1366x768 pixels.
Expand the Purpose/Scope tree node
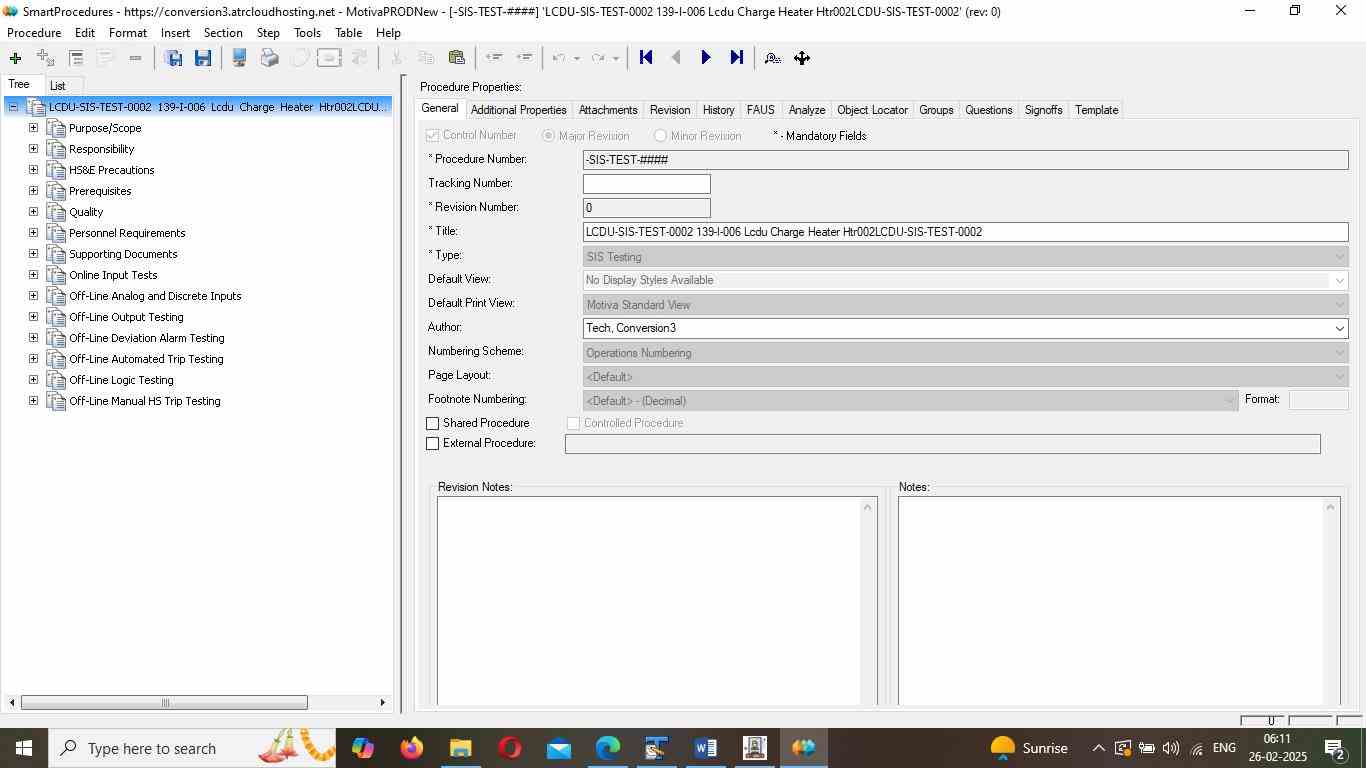(x=33, y=128)
